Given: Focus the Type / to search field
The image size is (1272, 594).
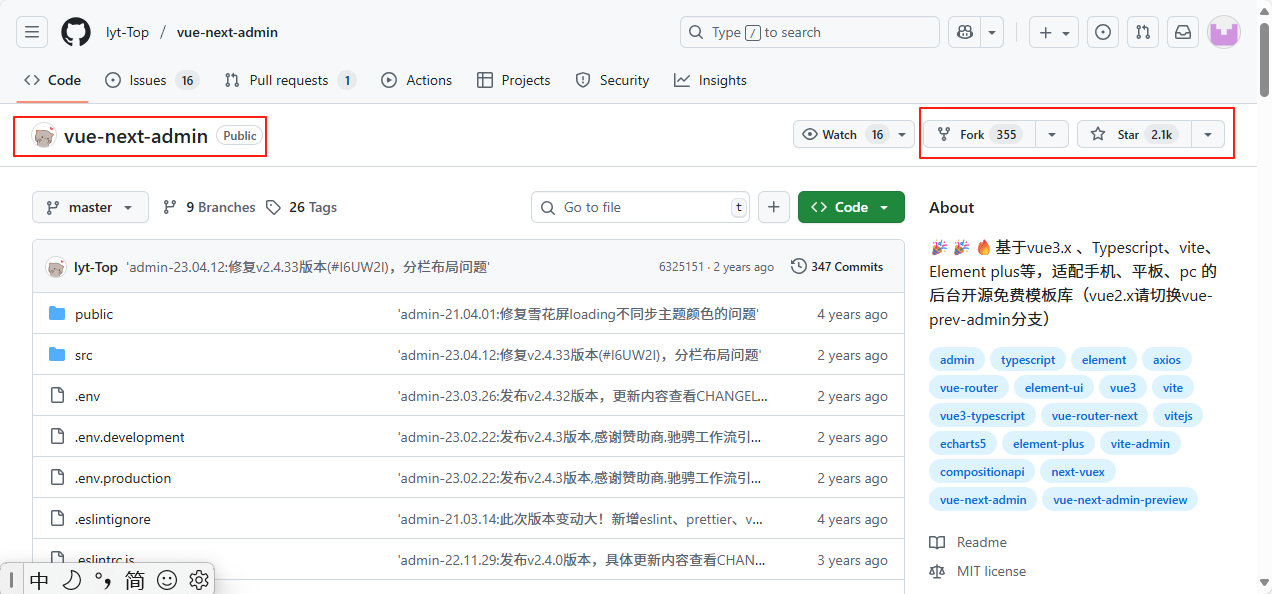Looking at the screenshot, I should pyautogui.click(x=810, y=32).
